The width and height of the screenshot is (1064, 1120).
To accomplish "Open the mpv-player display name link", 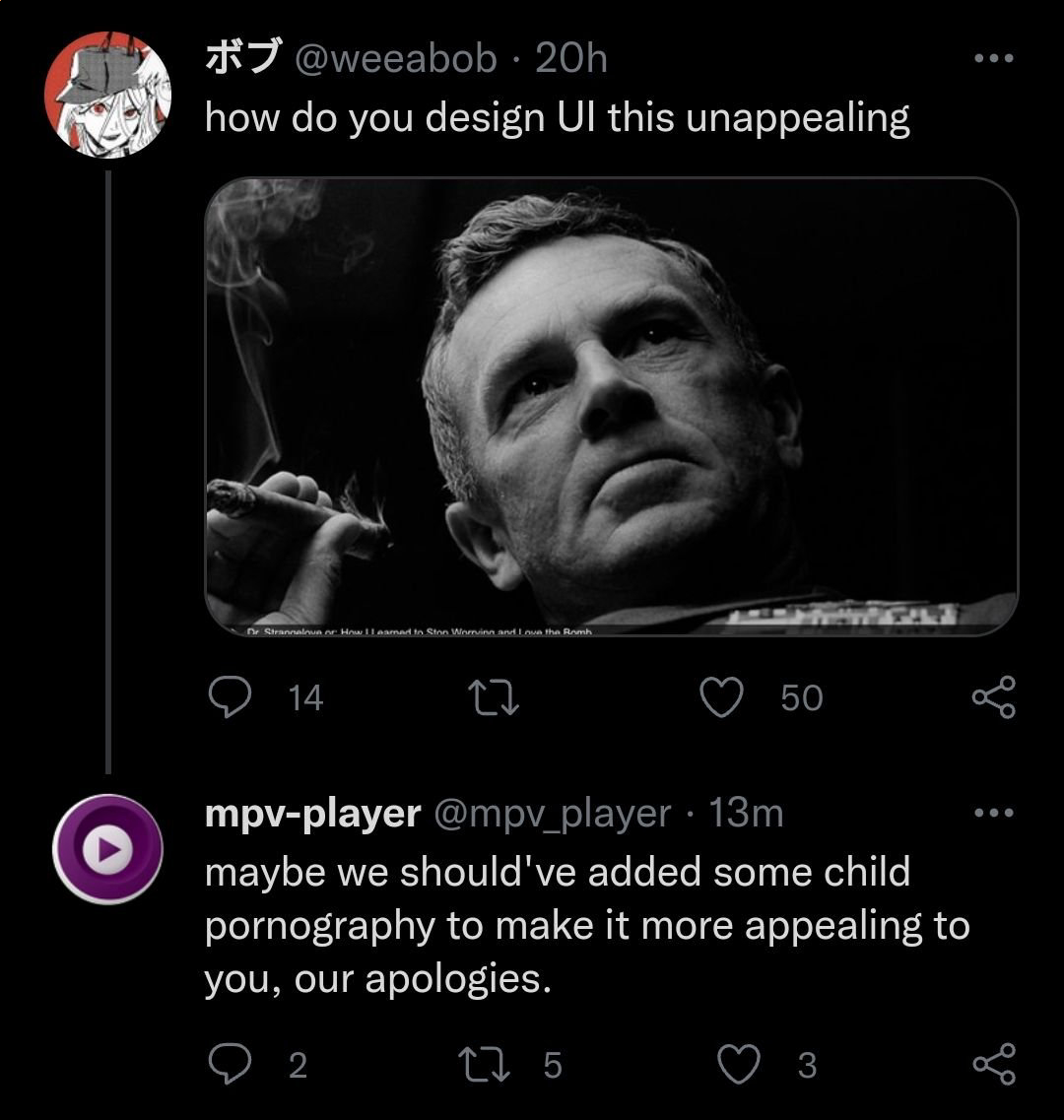I will click(x=311, y=814).
